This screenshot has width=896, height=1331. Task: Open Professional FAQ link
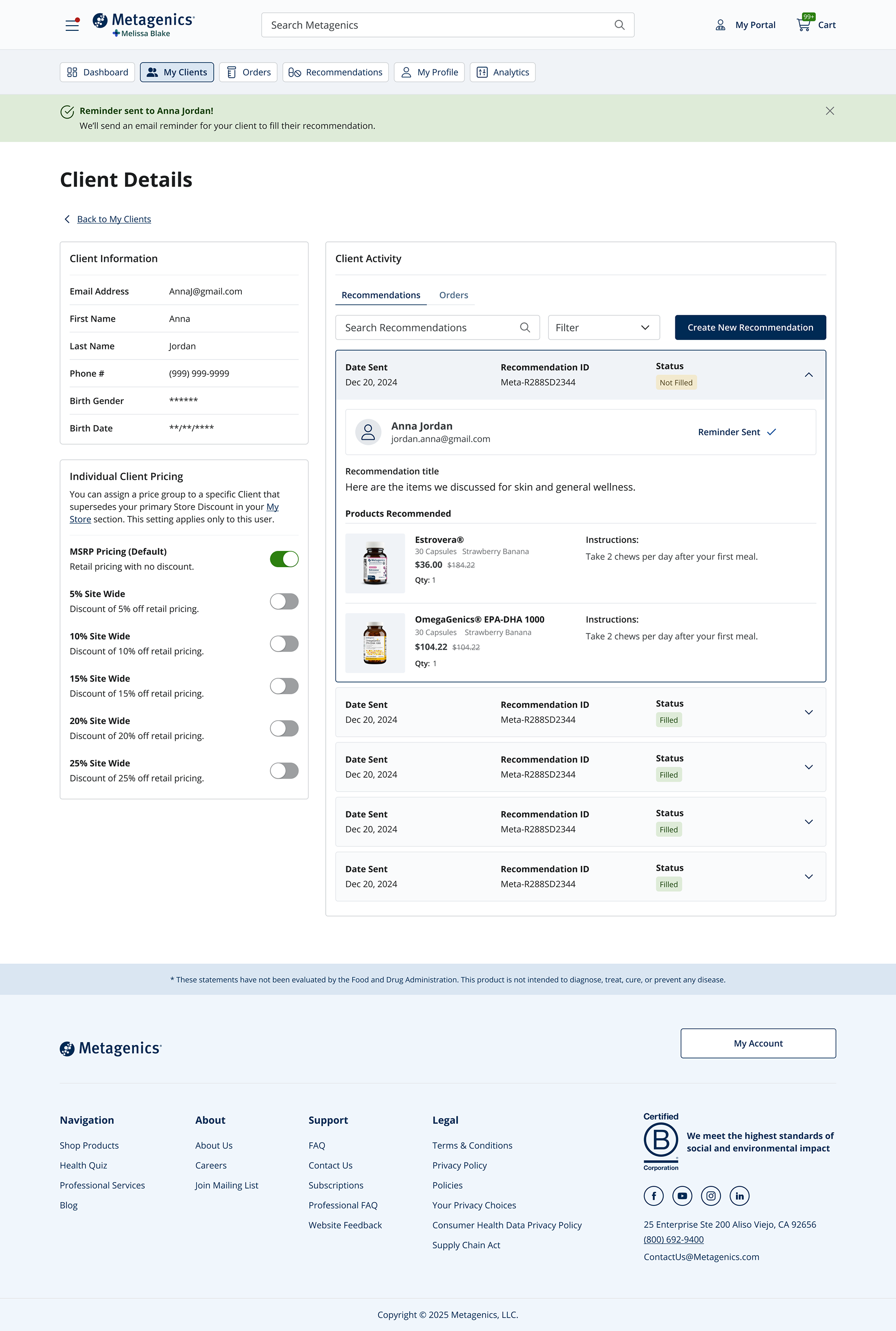(343, 1205)
